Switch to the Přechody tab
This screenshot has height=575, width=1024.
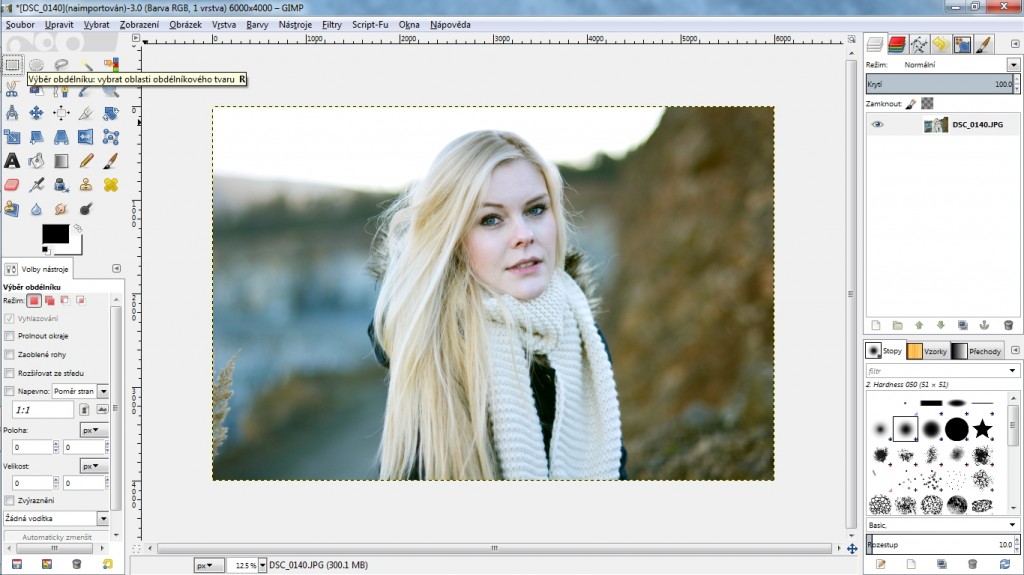[x=977, y=351]
